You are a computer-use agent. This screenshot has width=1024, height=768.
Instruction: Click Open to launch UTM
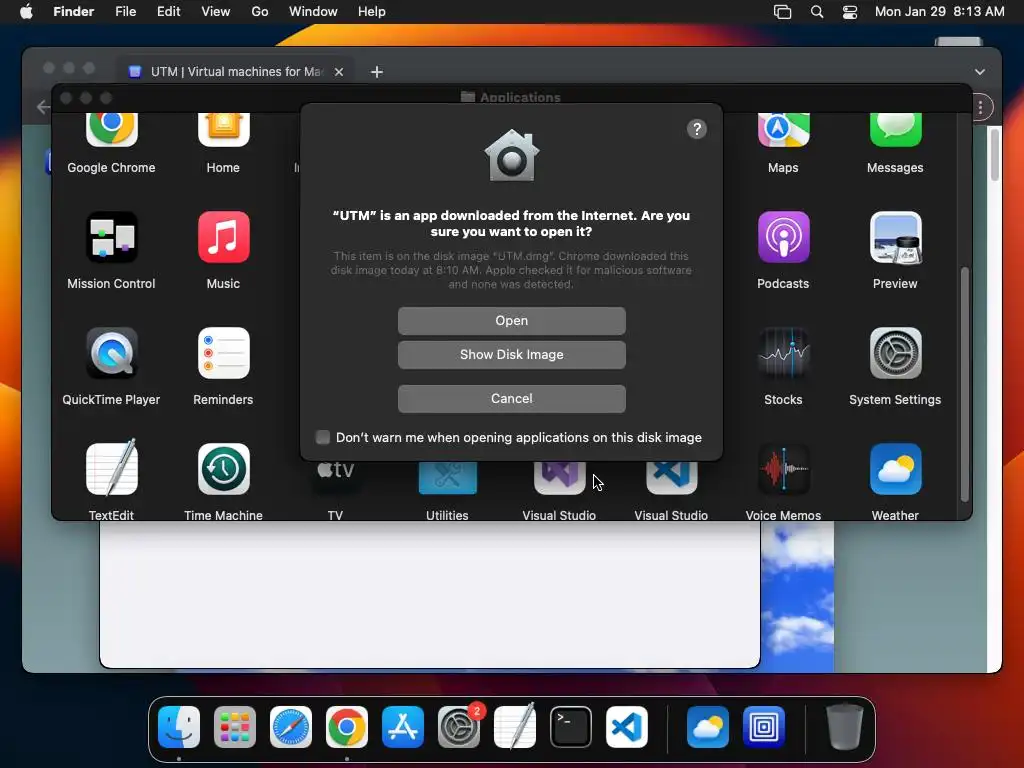[511, 321]
